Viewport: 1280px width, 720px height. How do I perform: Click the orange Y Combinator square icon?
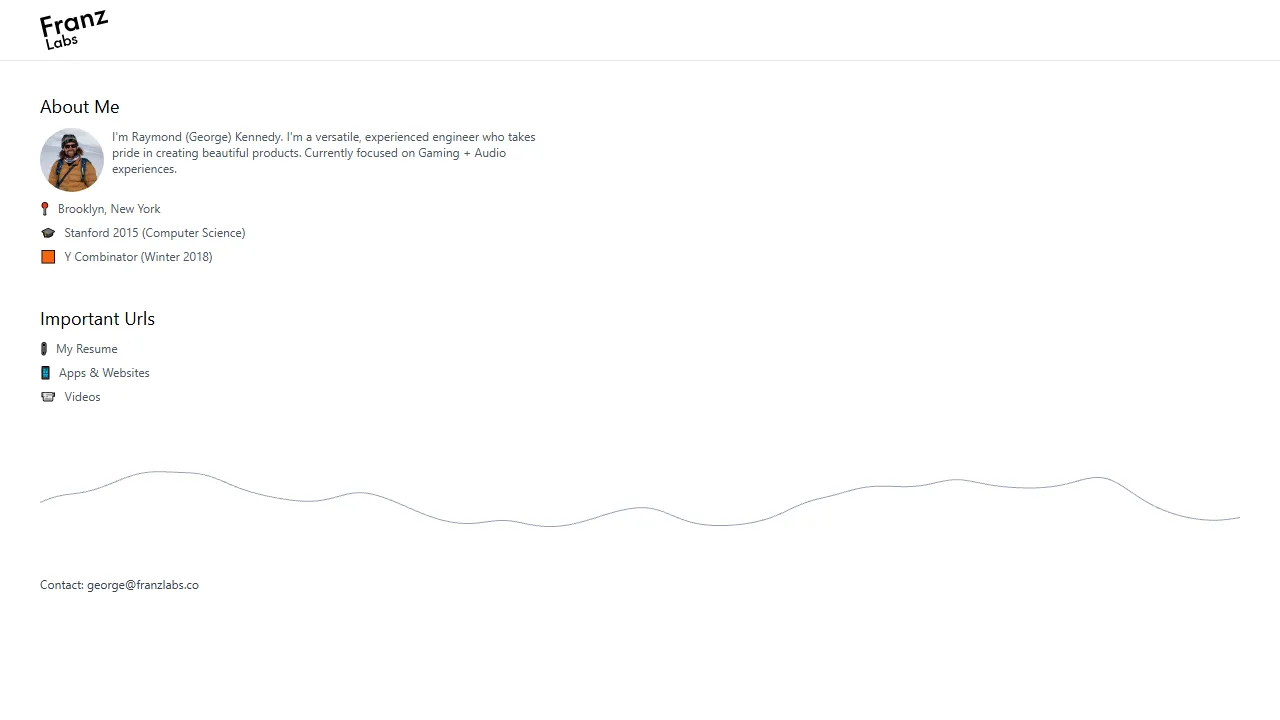tap(47, 256)
